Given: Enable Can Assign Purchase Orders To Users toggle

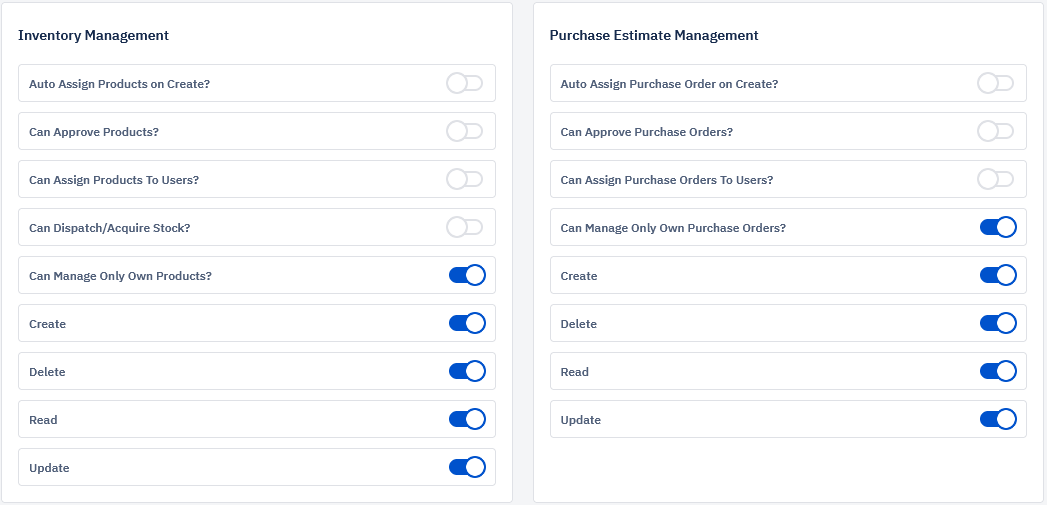Looking at the screenshot, I should coord(996,180).
